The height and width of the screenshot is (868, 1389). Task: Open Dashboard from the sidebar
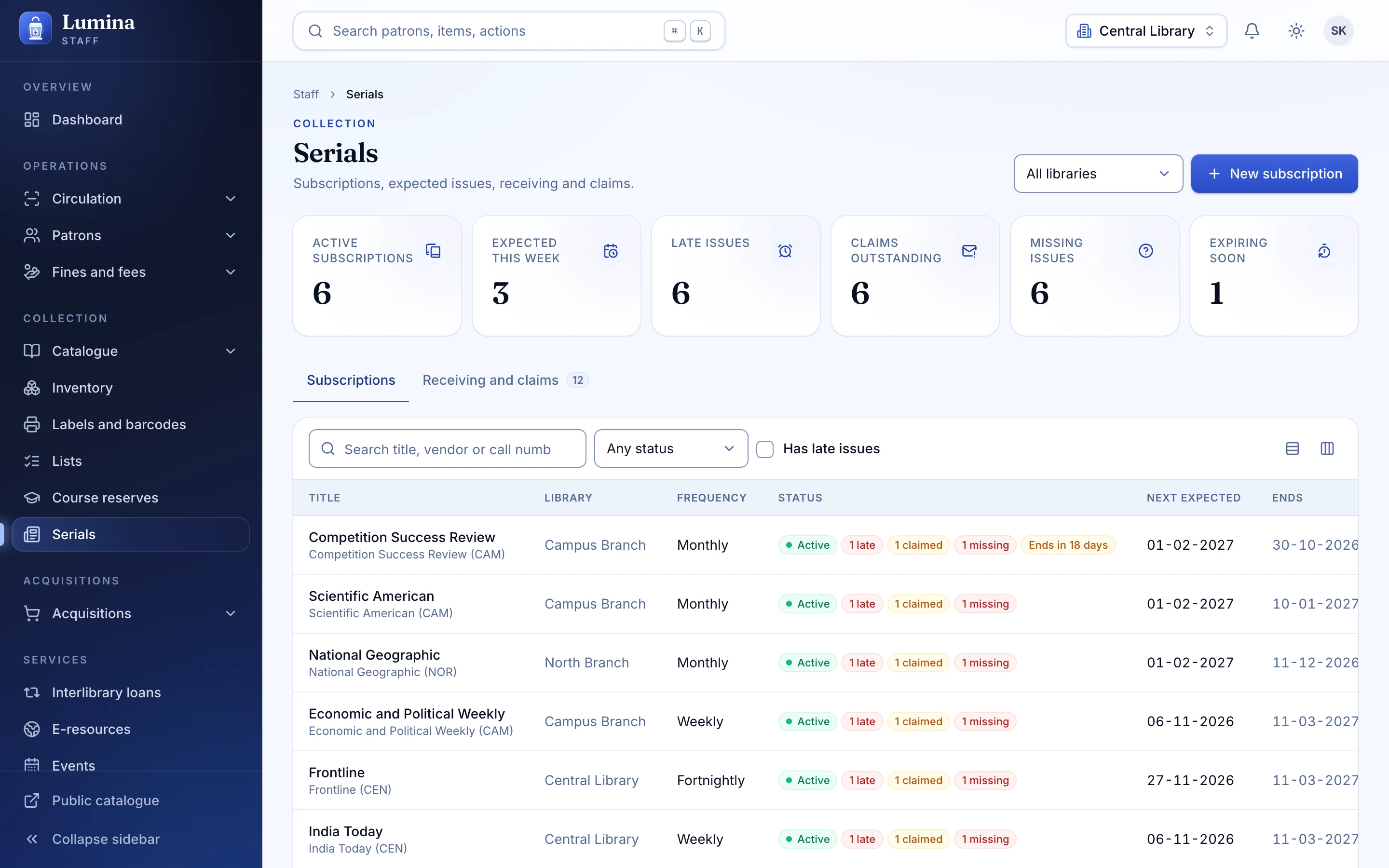click(x=131, y=120)
